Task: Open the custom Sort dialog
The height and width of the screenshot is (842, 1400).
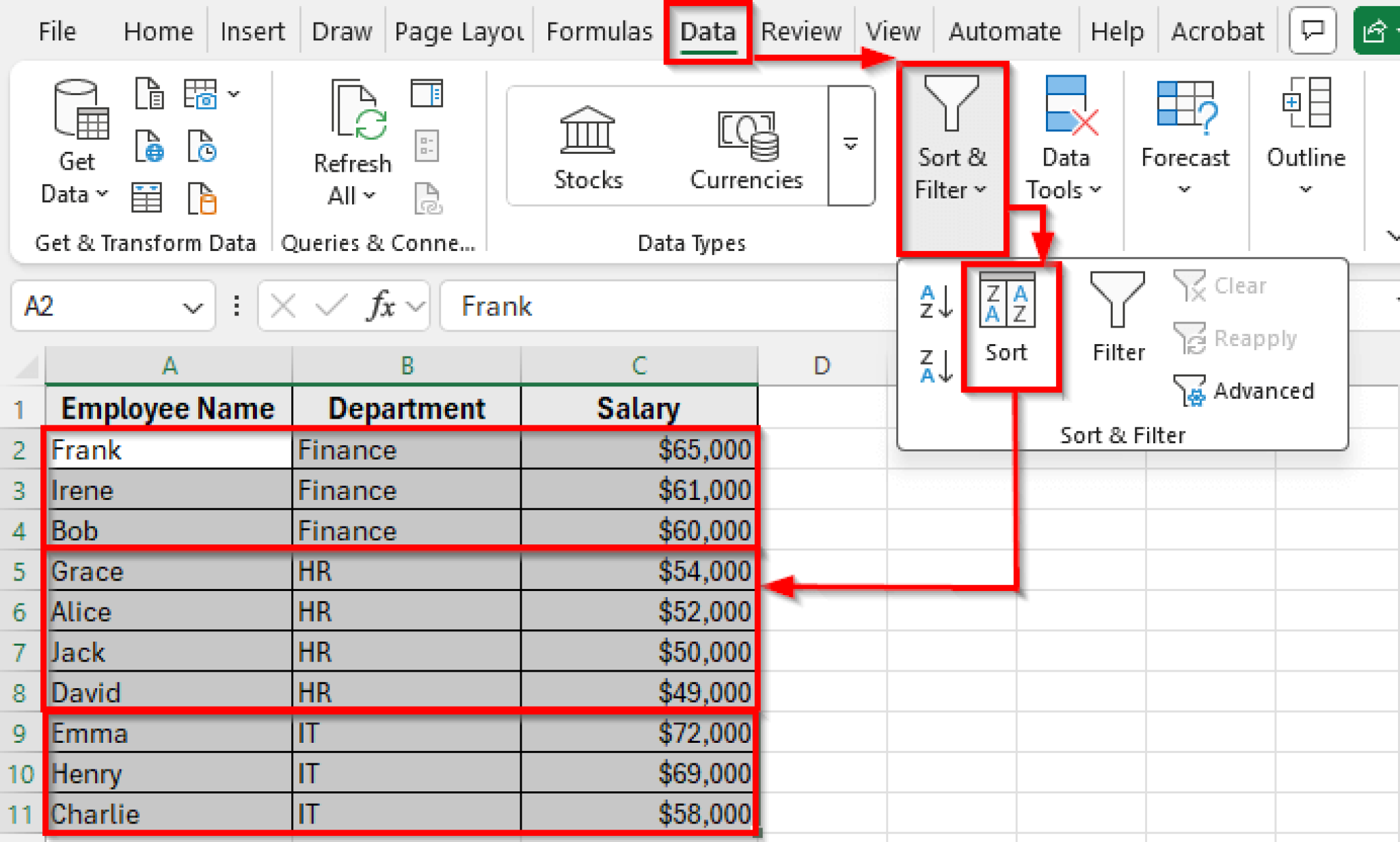Action: (1008, 315)
